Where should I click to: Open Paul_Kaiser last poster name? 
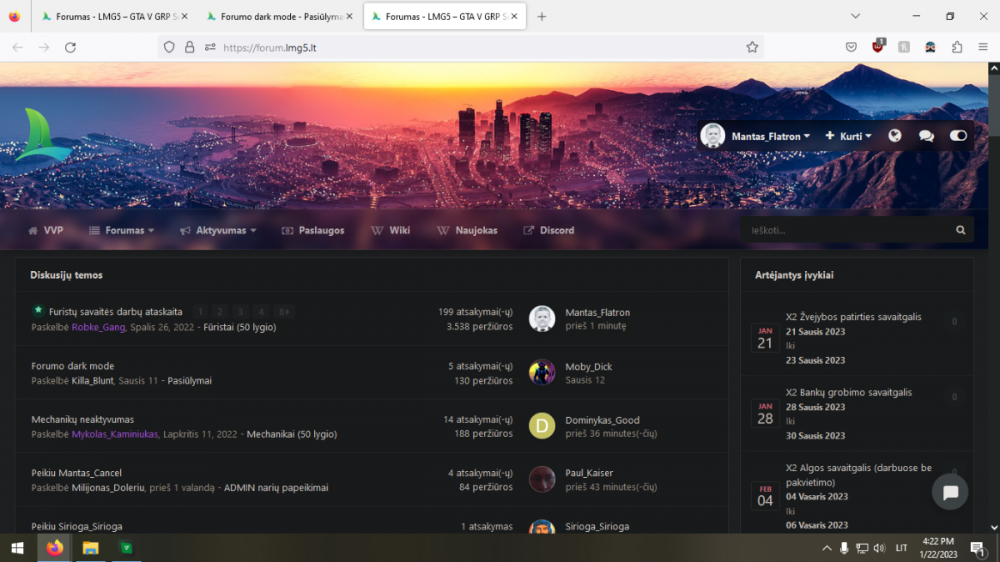click(x=589, y=473)
